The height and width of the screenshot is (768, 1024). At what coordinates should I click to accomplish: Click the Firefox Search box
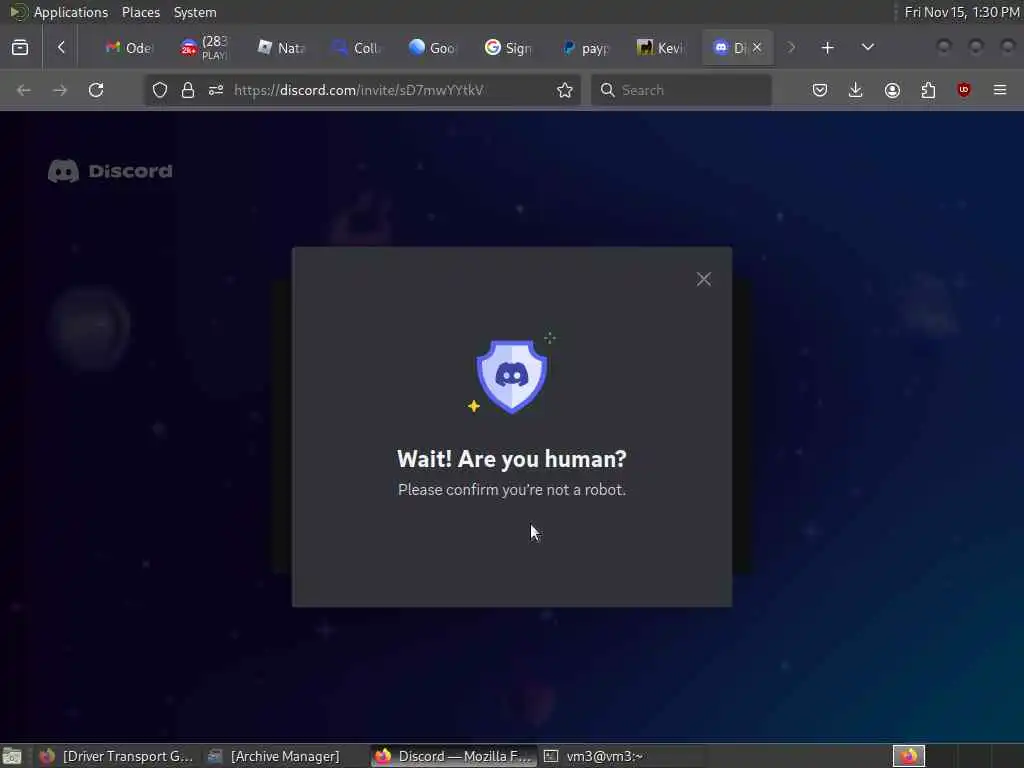681,90
